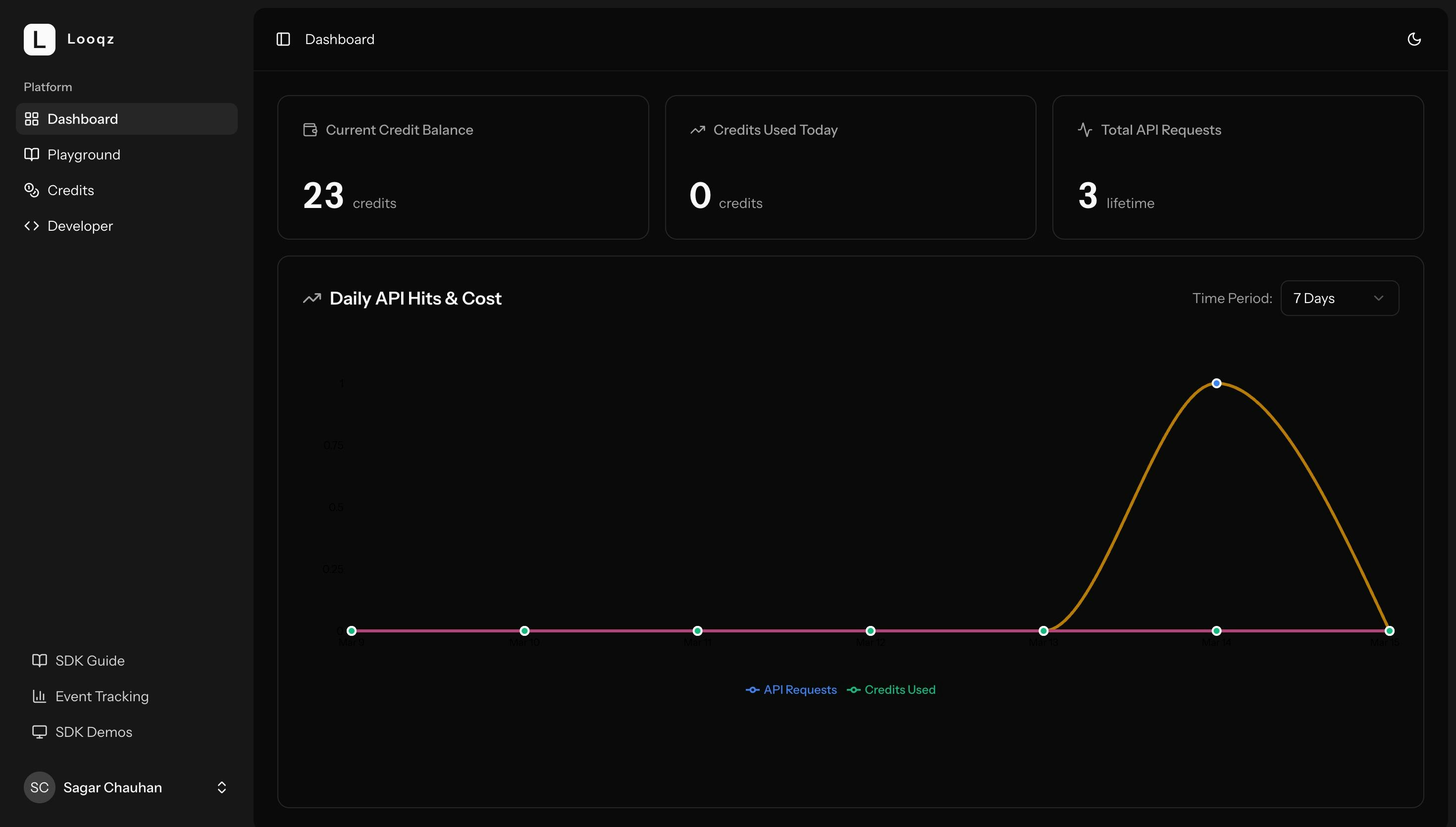
Task: Click the Developer code brackets icon
Action: [x=32, y=226]
